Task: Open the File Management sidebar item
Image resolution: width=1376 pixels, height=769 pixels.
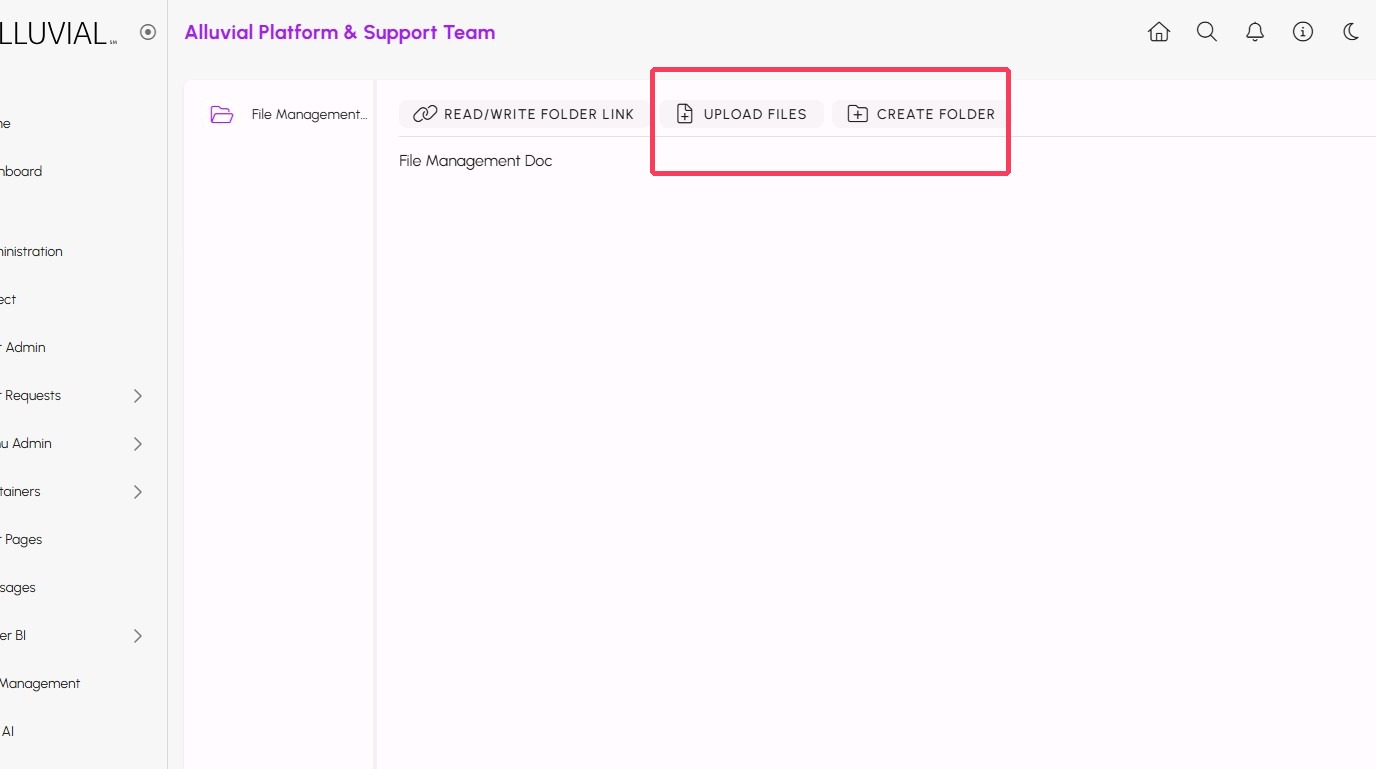Action: (x=40, y=683)
